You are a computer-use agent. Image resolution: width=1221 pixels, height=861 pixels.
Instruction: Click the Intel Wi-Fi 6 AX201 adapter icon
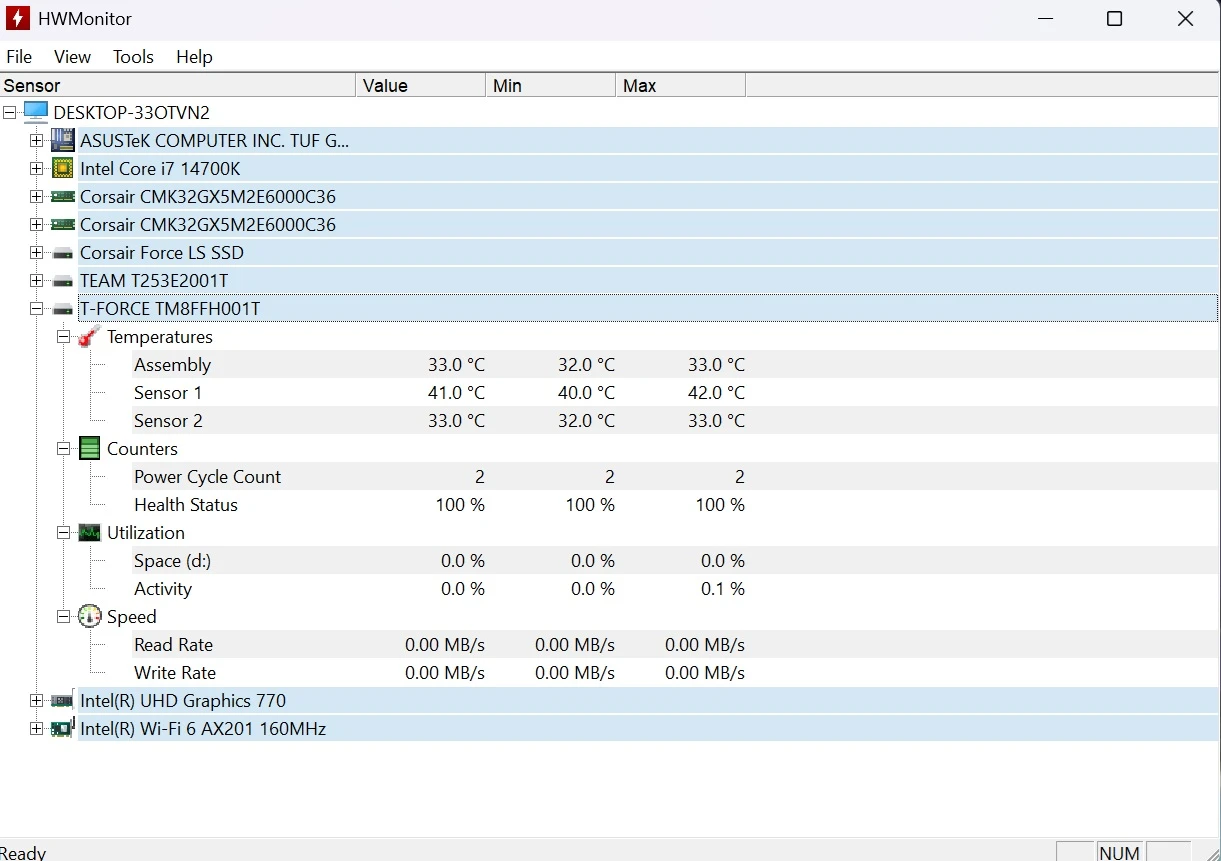coord(63,729)
